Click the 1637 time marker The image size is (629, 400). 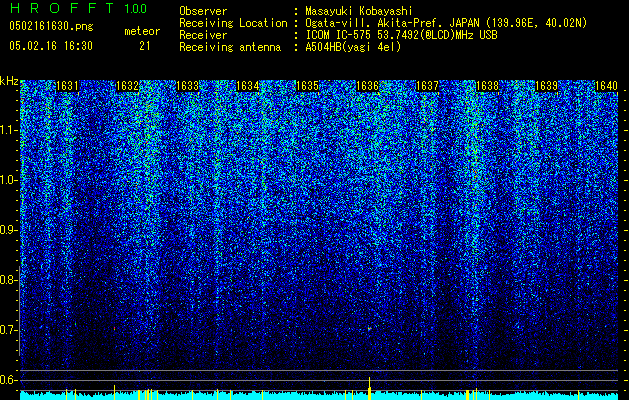(x=427, y=86)
